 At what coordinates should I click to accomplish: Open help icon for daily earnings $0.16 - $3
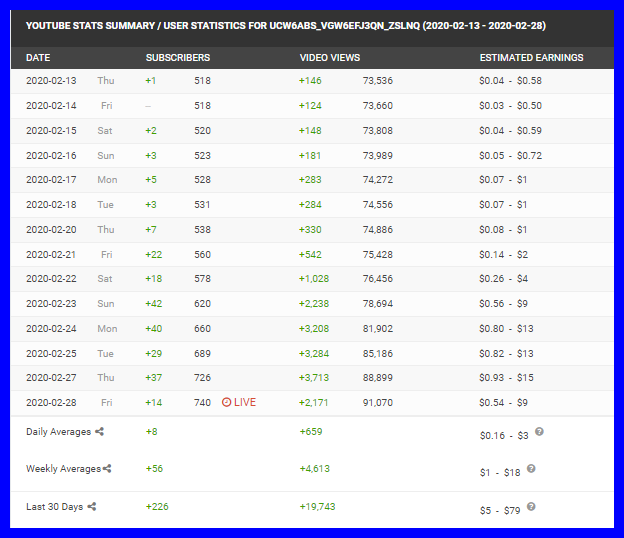(x=539, y=431)
